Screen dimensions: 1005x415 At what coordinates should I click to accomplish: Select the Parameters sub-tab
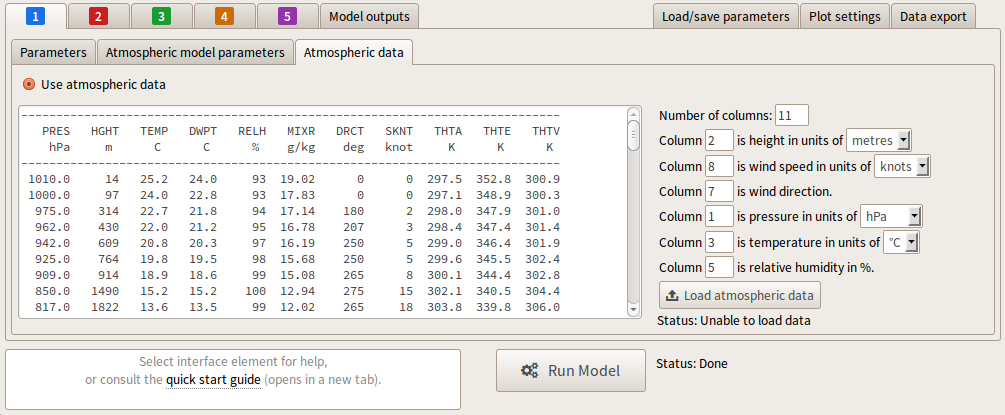click(53, 53)
